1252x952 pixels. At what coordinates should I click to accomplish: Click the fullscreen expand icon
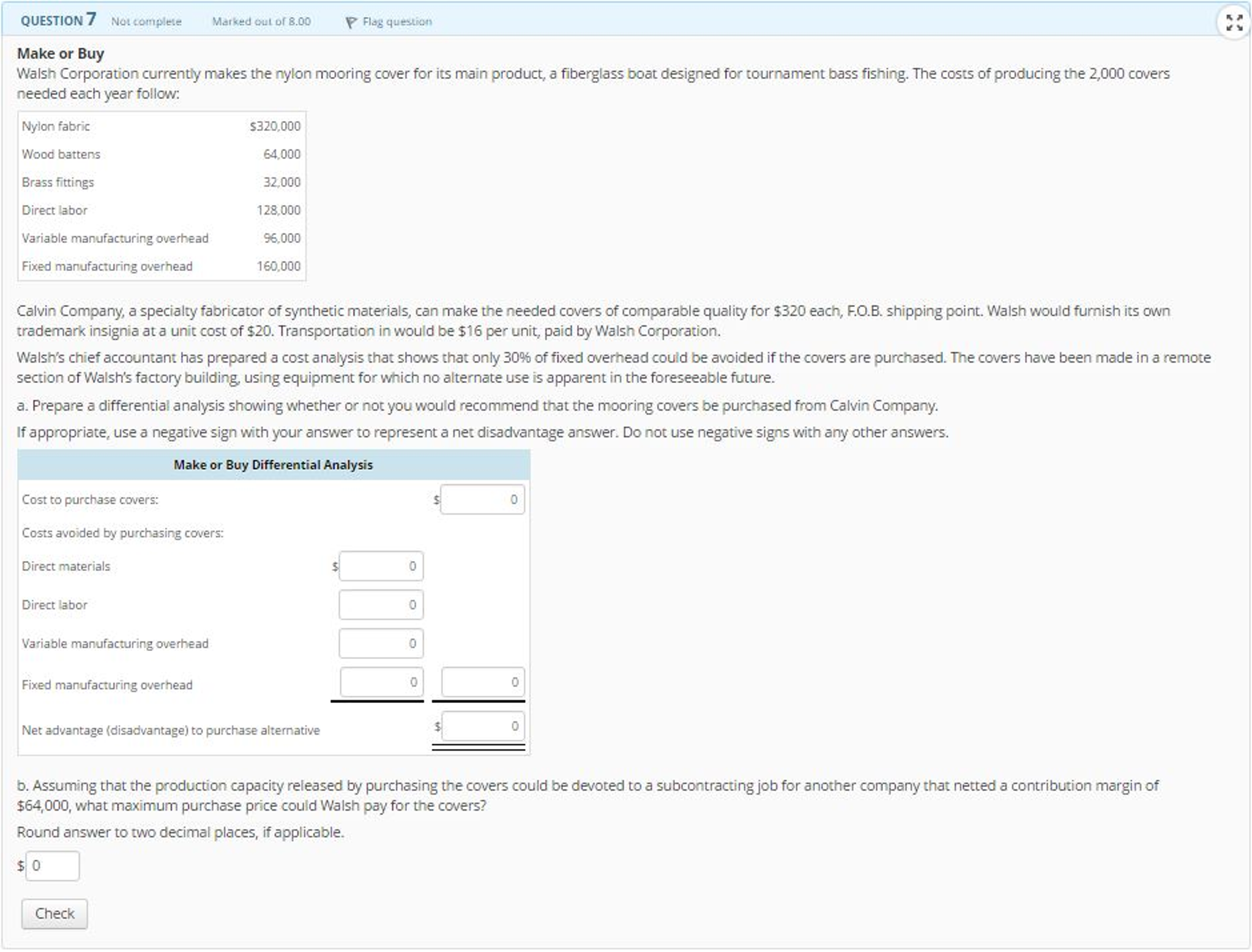[x=1234, y=23]
